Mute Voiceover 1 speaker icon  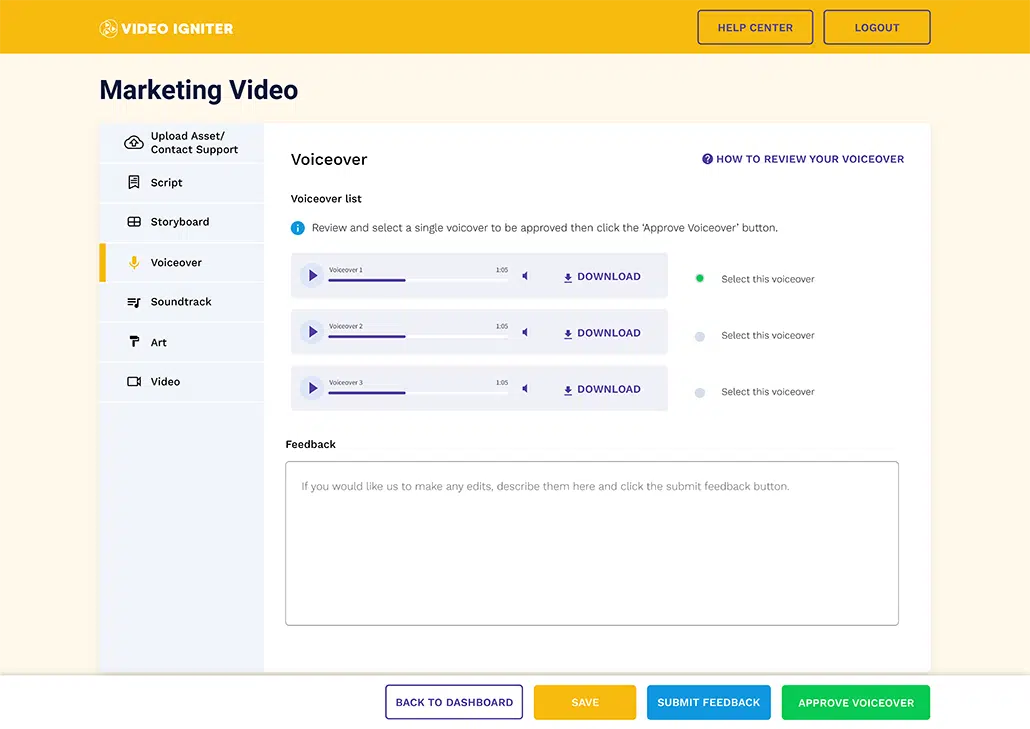(x=525, y=276)
